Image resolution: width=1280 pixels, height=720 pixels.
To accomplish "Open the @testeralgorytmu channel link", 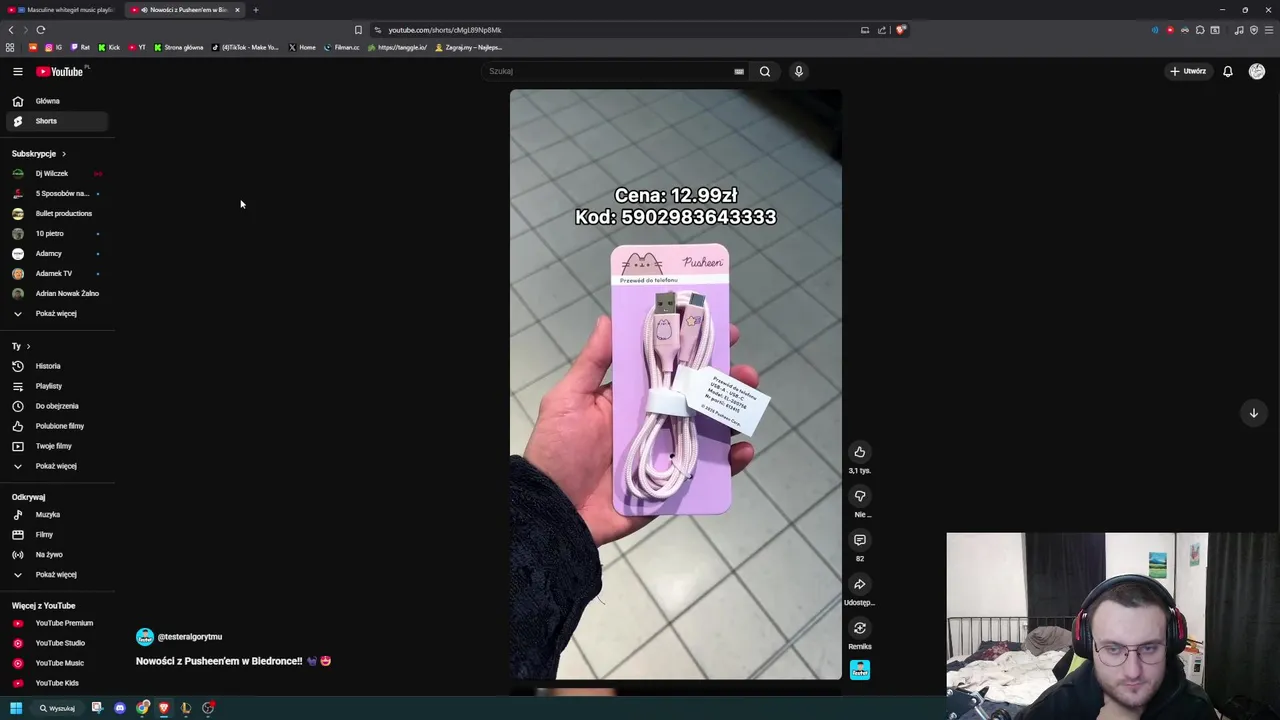I will [x=190, y=637].
